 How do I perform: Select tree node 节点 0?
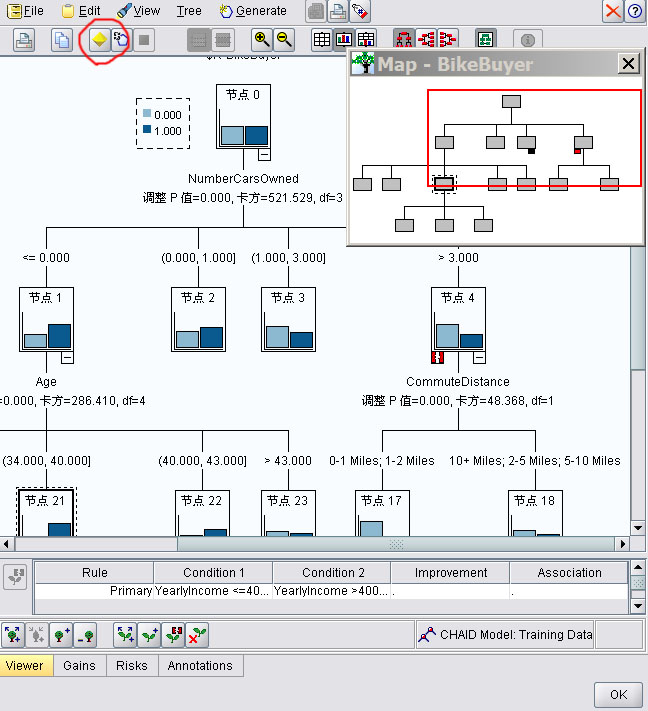click(x=244, y=117)
